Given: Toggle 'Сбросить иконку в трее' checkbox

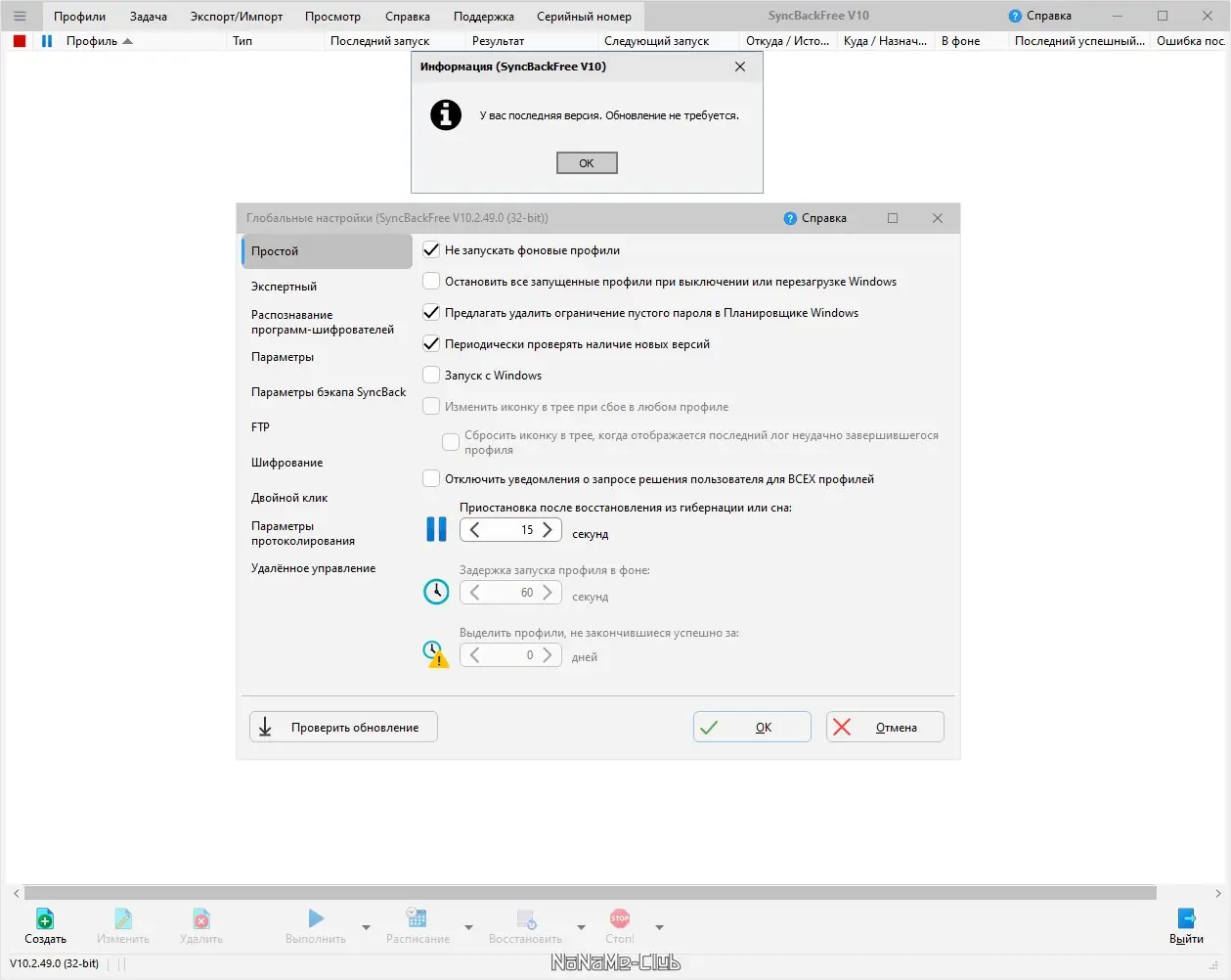Looking at the screenshot, I should click(451, 442).
